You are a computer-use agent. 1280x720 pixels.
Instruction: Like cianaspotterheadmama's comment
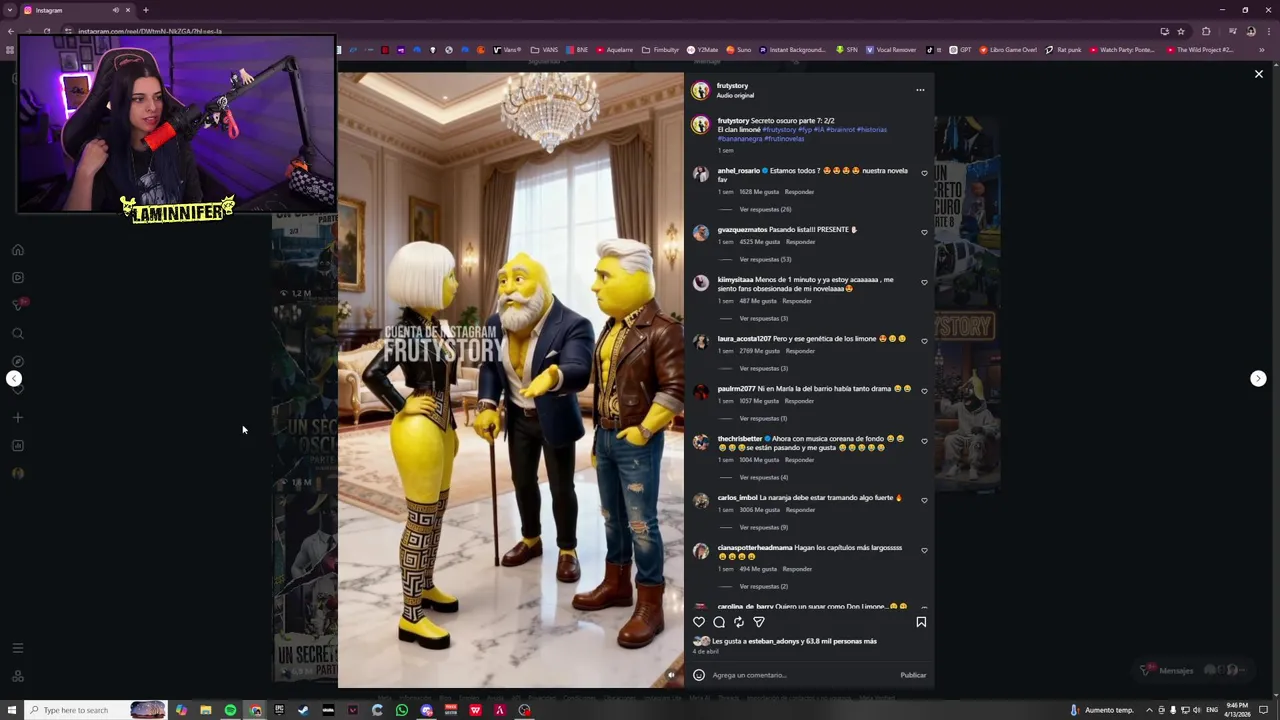pyautogui.click(x=924, y=550)
